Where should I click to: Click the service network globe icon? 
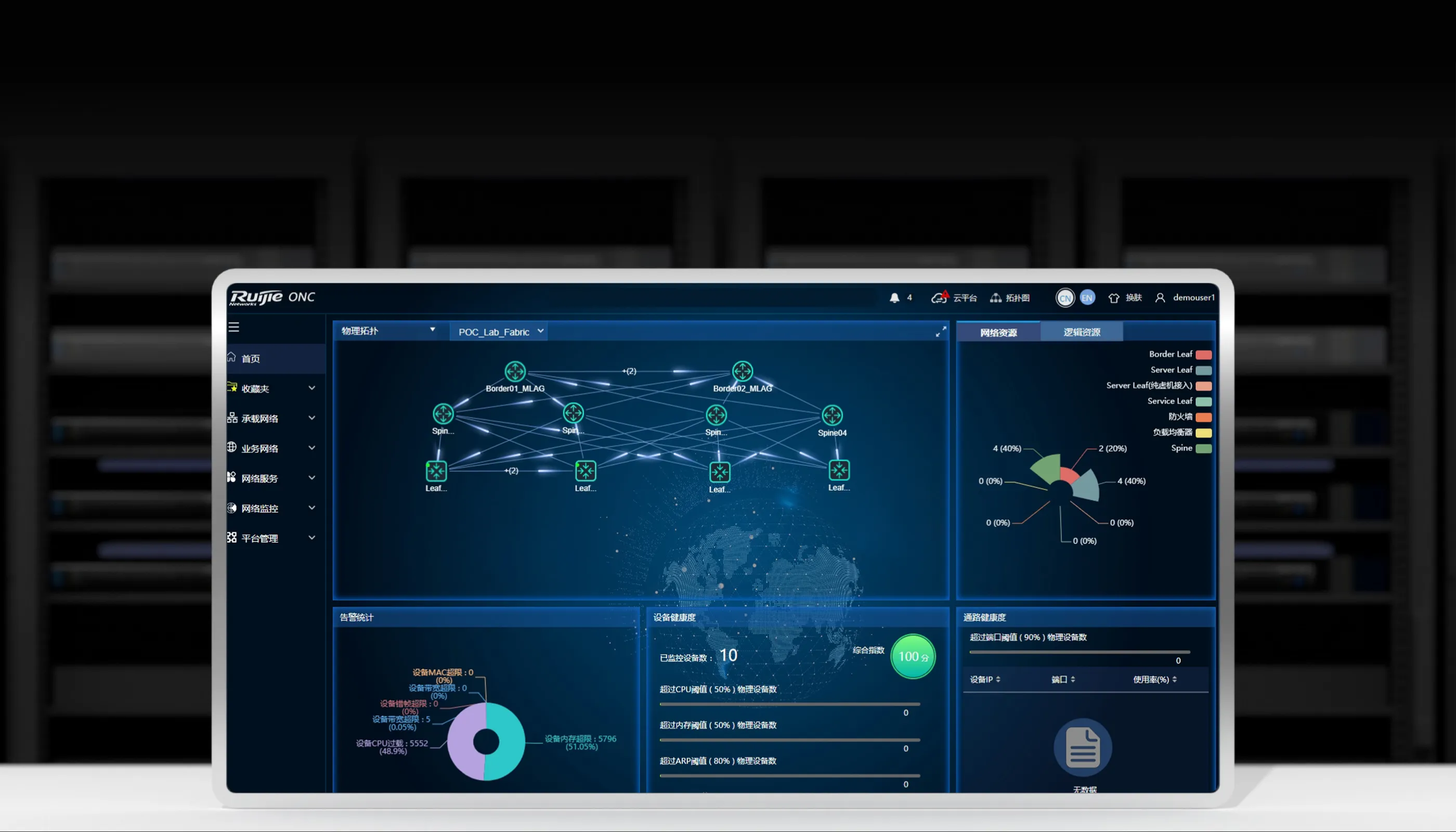click(232, 447)
